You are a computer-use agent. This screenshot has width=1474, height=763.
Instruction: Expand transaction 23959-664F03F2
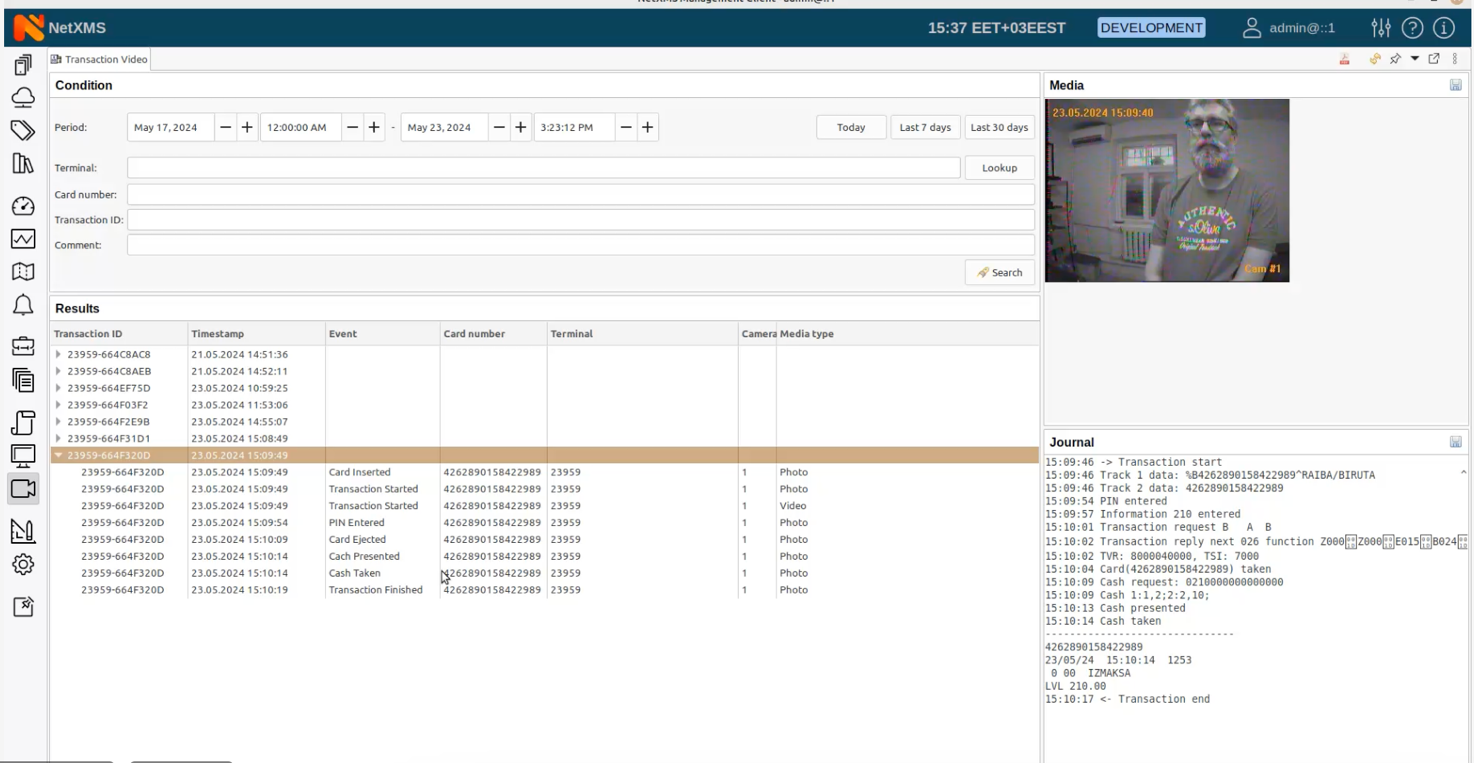coord(58,405)
